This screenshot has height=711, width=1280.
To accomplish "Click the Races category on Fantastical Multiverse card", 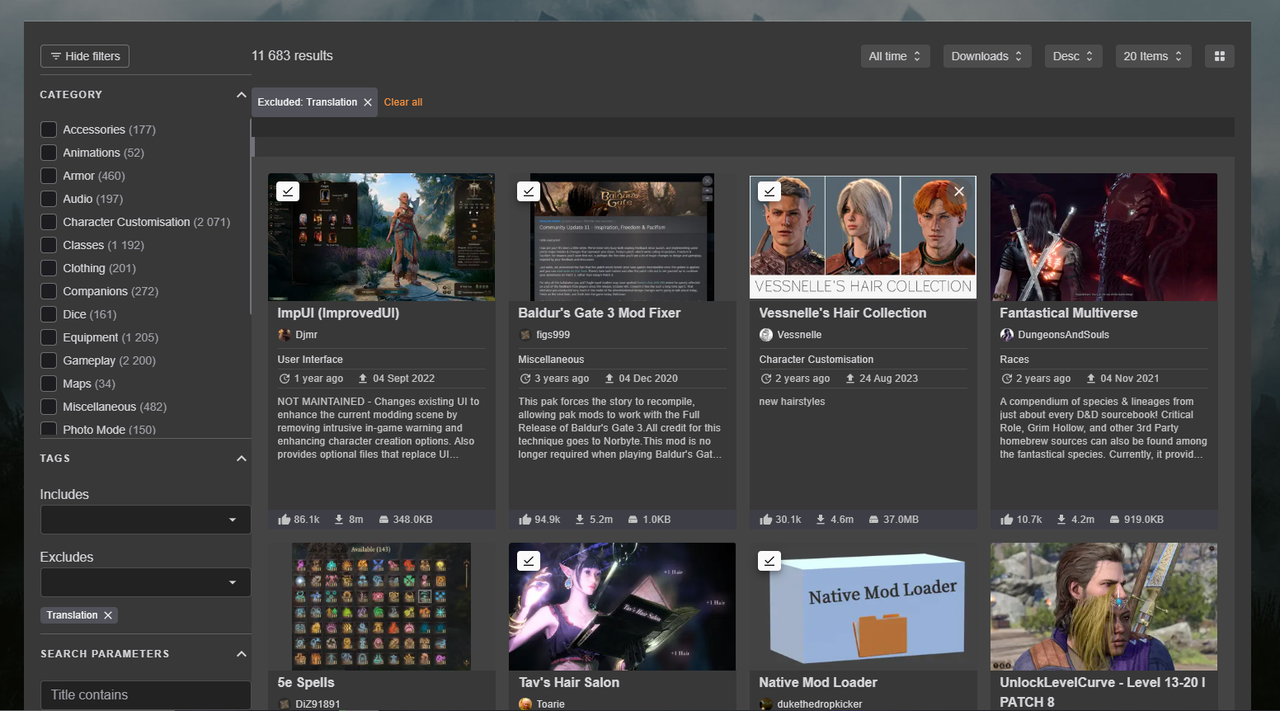I will click(1014, 359).
